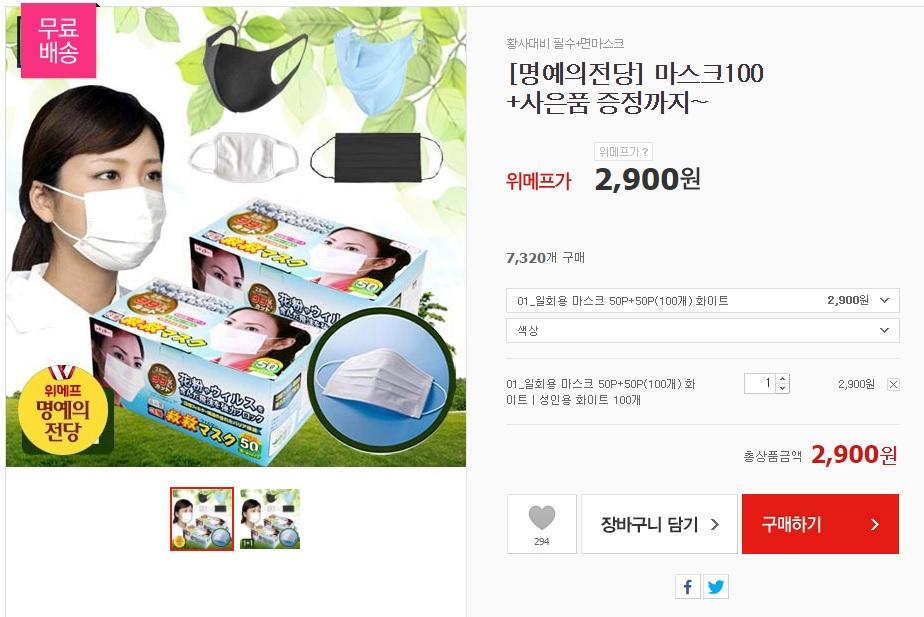Select the first product thumbnail
The width and height of the screenshot is (924, 617).
(x=202, y=519)
